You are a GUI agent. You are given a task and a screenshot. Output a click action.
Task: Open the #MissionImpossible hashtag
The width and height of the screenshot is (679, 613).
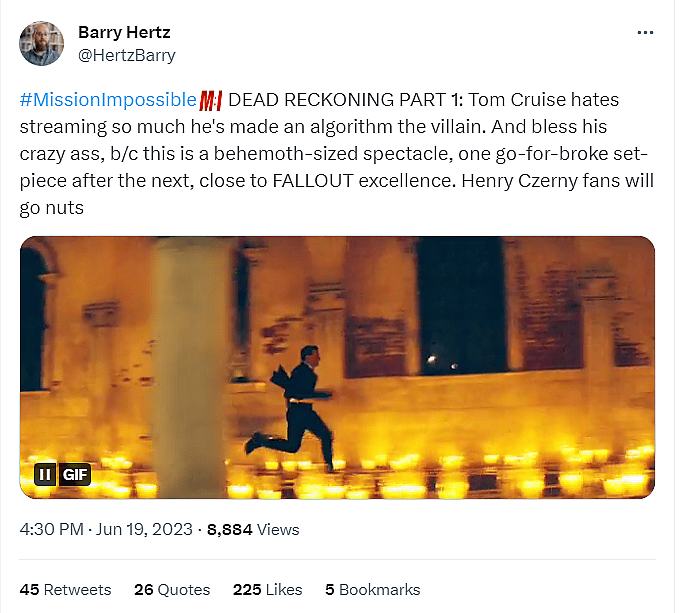point(107,100)
